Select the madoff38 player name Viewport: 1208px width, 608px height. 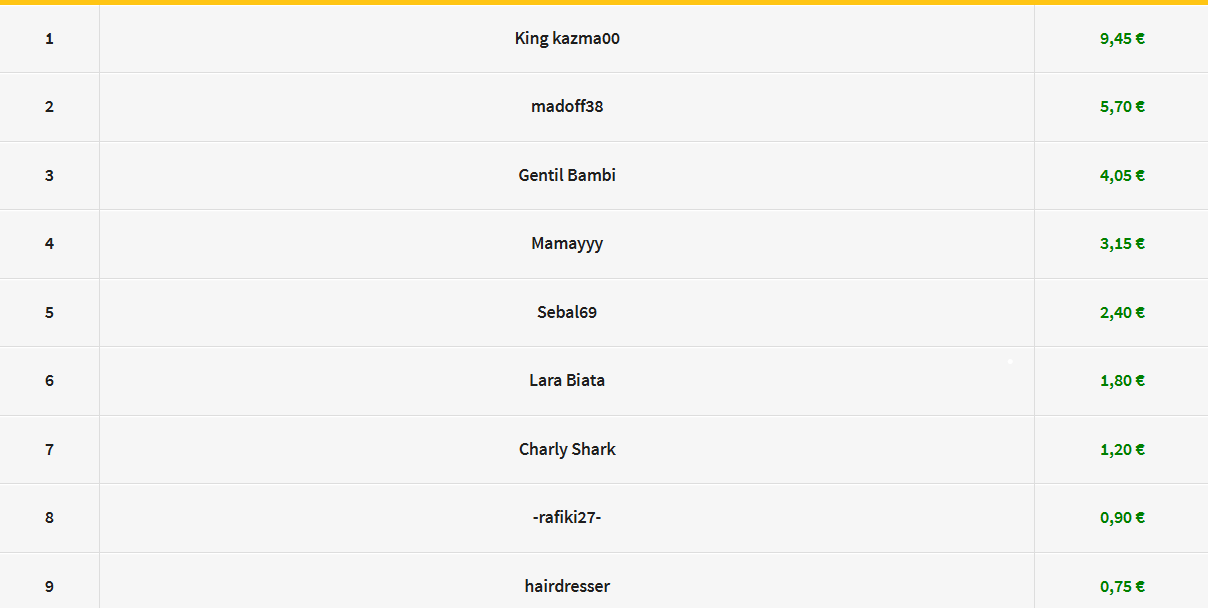567,107
